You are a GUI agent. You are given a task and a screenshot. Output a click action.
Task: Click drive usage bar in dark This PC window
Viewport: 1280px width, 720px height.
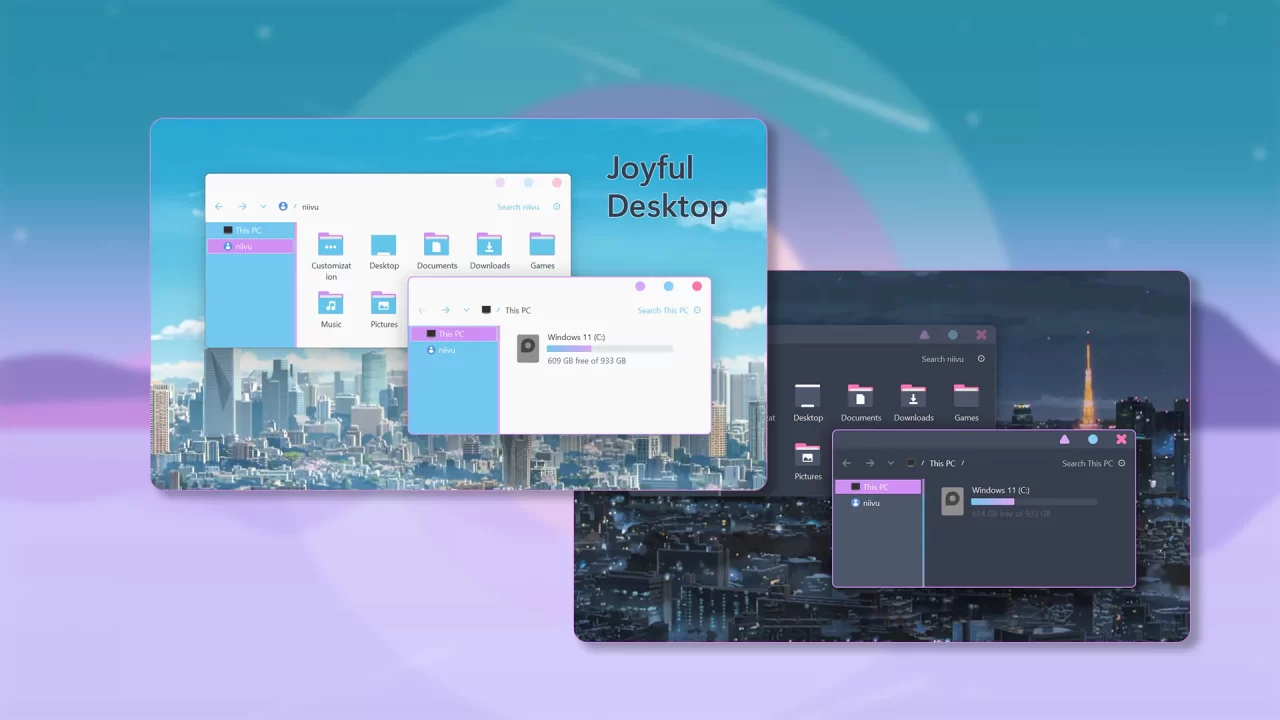[x=1034, y=502]
